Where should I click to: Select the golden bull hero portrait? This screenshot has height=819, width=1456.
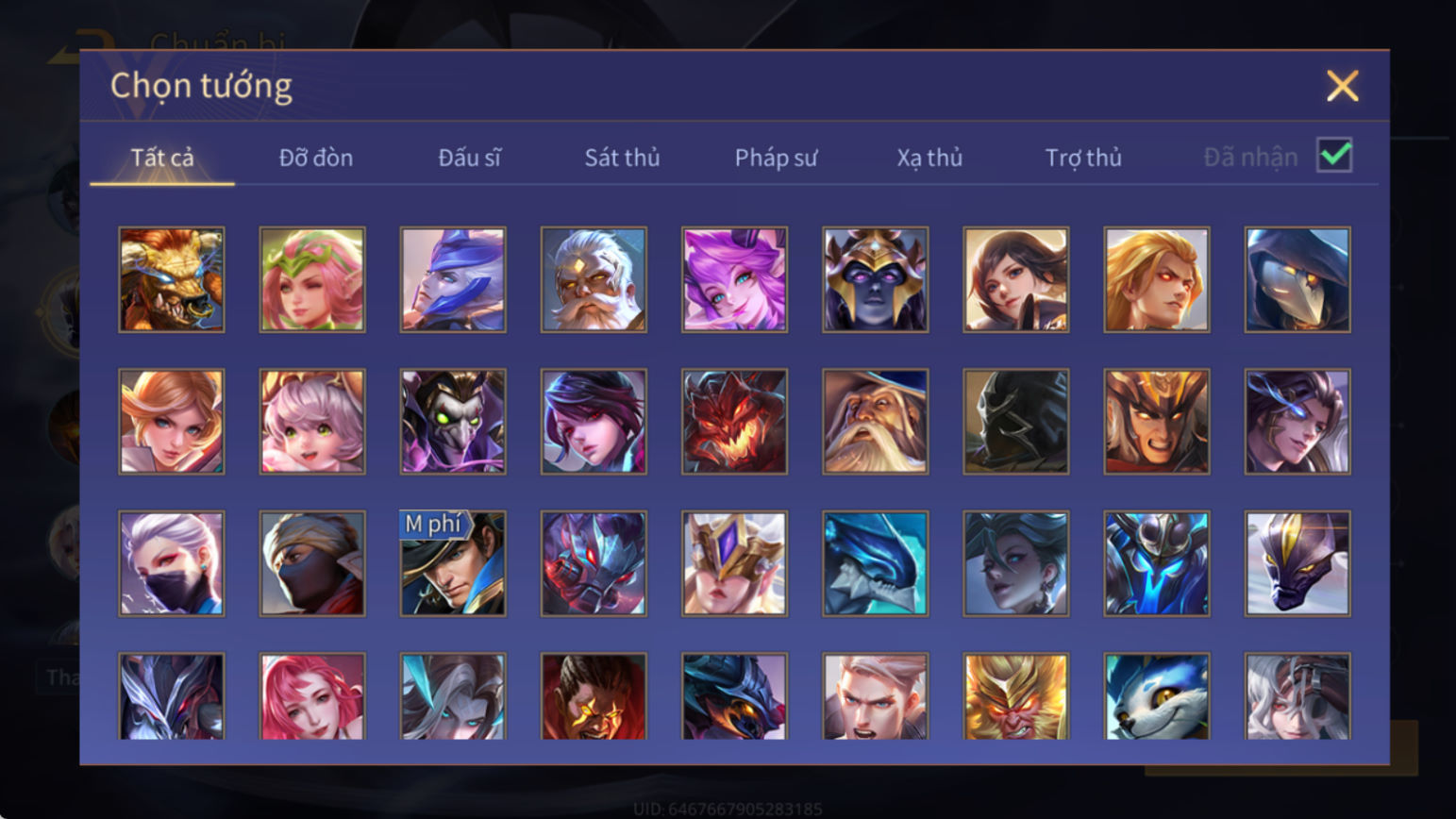(x=172, y=279)
